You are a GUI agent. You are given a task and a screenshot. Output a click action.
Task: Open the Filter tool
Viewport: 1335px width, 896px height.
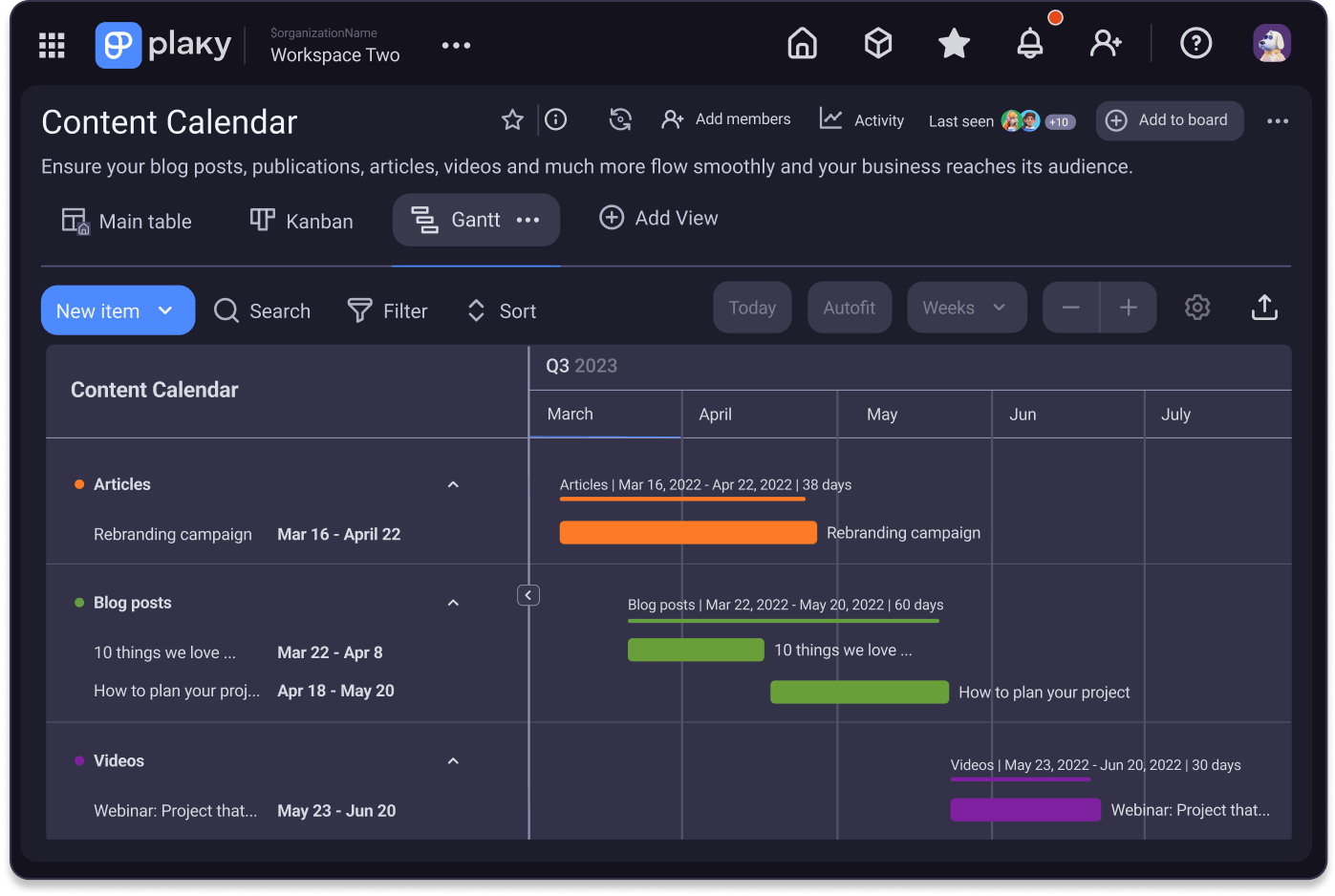(x=359, y=309)
